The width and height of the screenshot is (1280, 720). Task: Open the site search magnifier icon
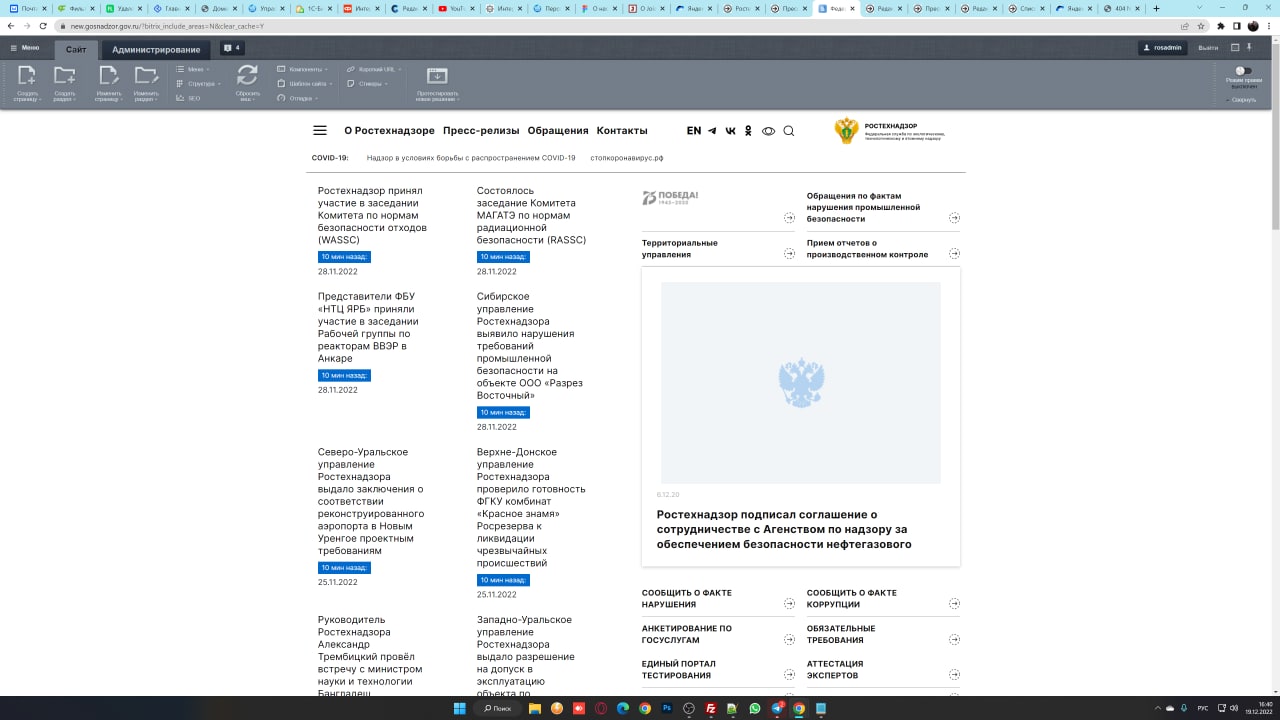tap(788, 131)
